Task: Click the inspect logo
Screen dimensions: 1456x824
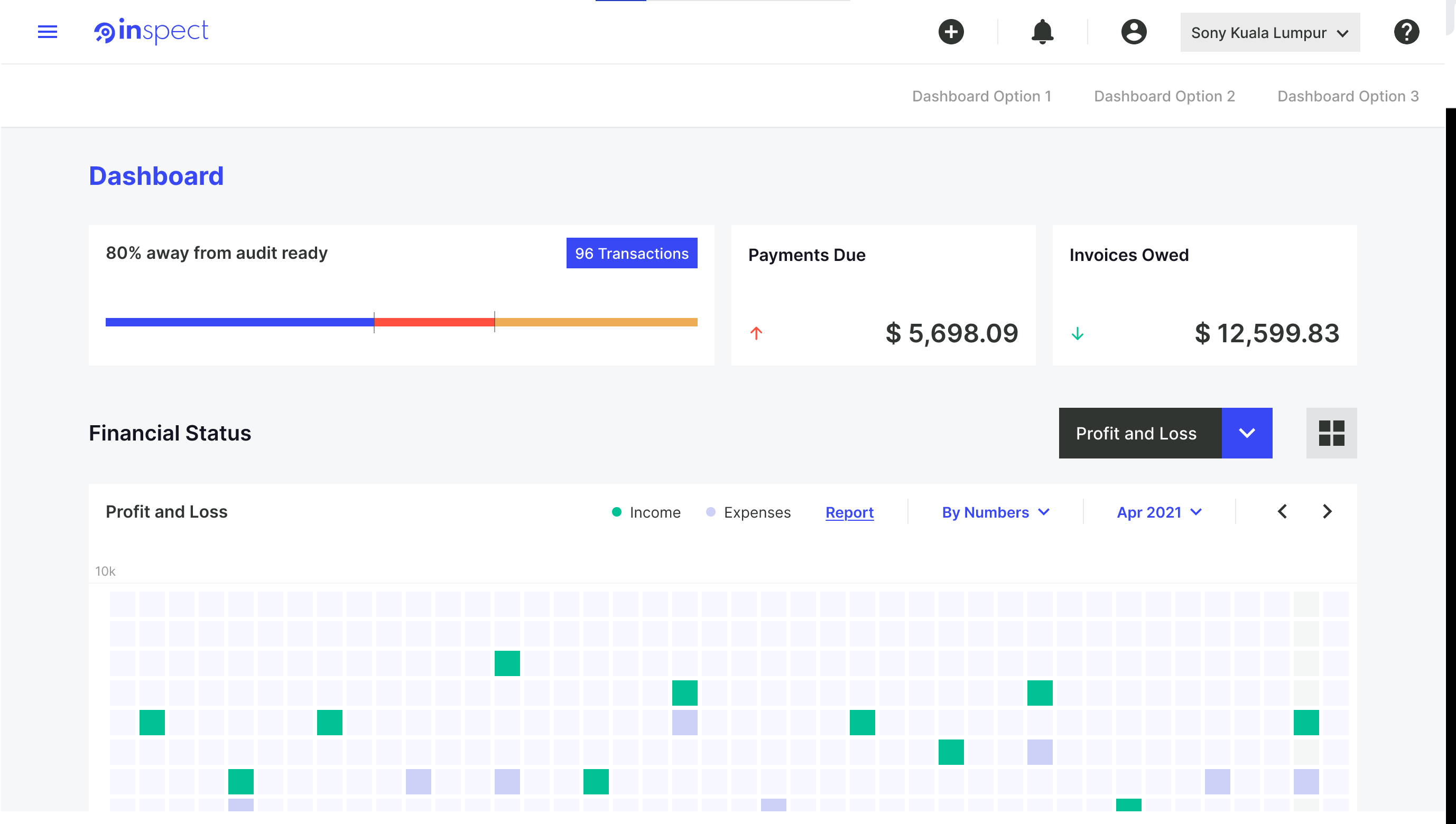Action: click(x=151, y=32)
